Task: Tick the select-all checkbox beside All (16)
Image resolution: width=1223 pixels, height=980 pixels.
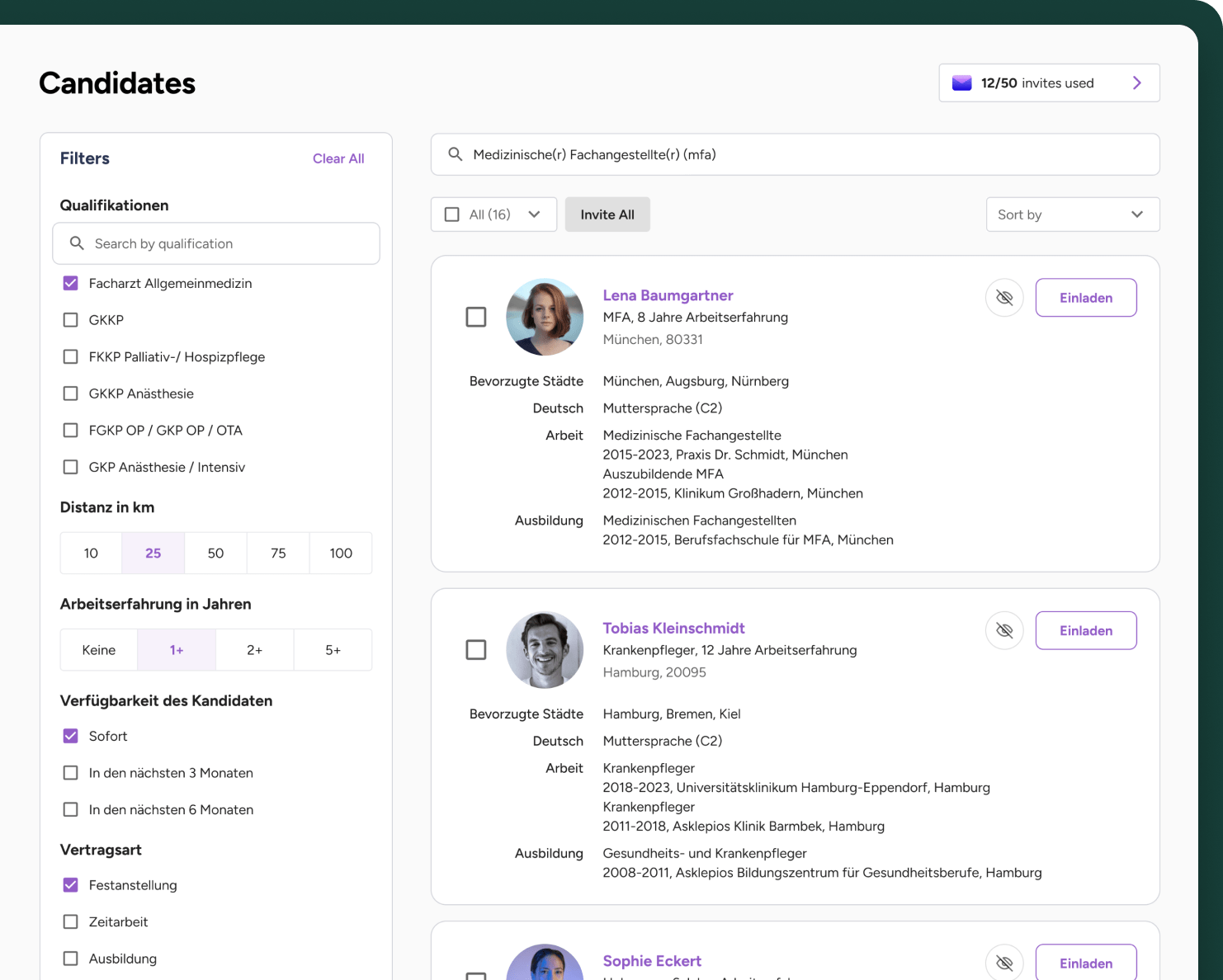Action: pos(452,214)
